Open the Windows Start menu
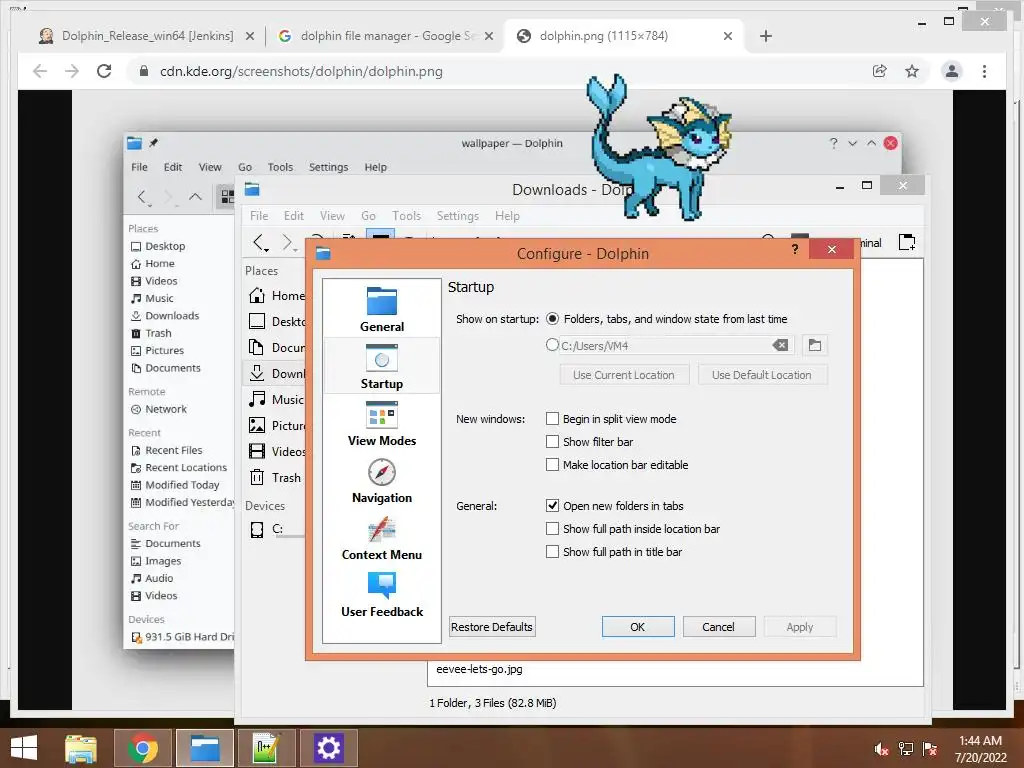This screenshot has width=1024, height=768. point(24,748)
